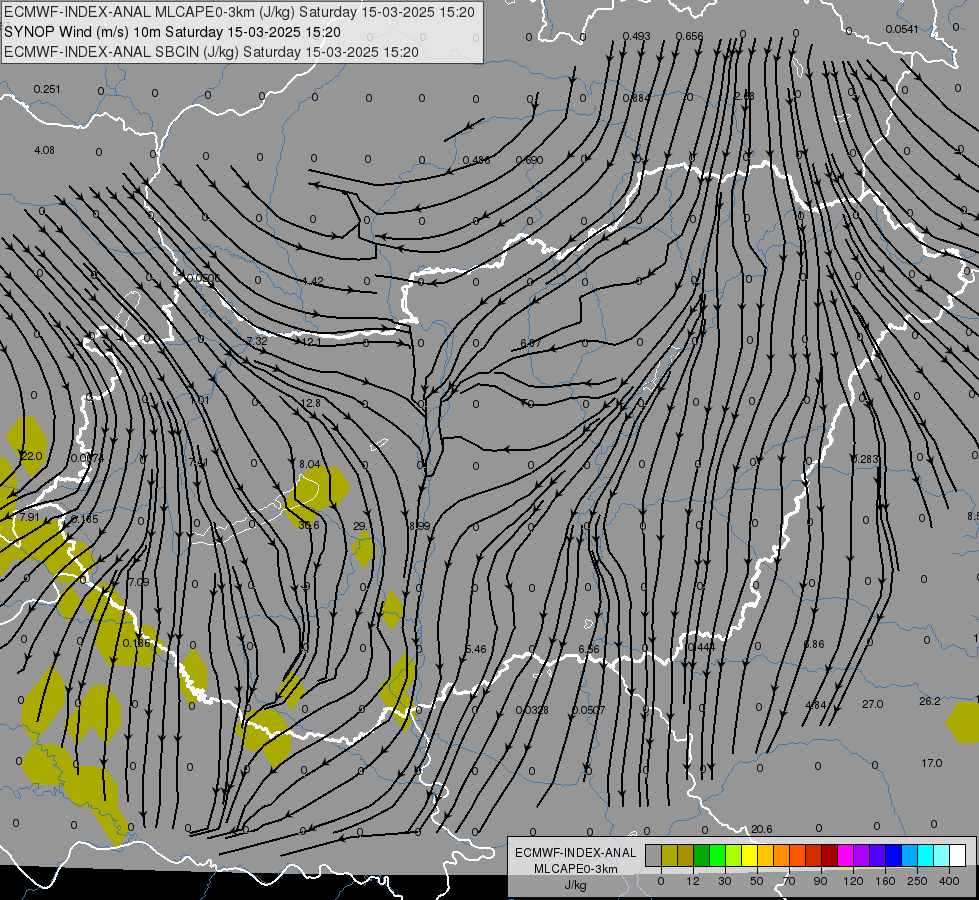Select the SYNOP Wind 10m header line

172,32
